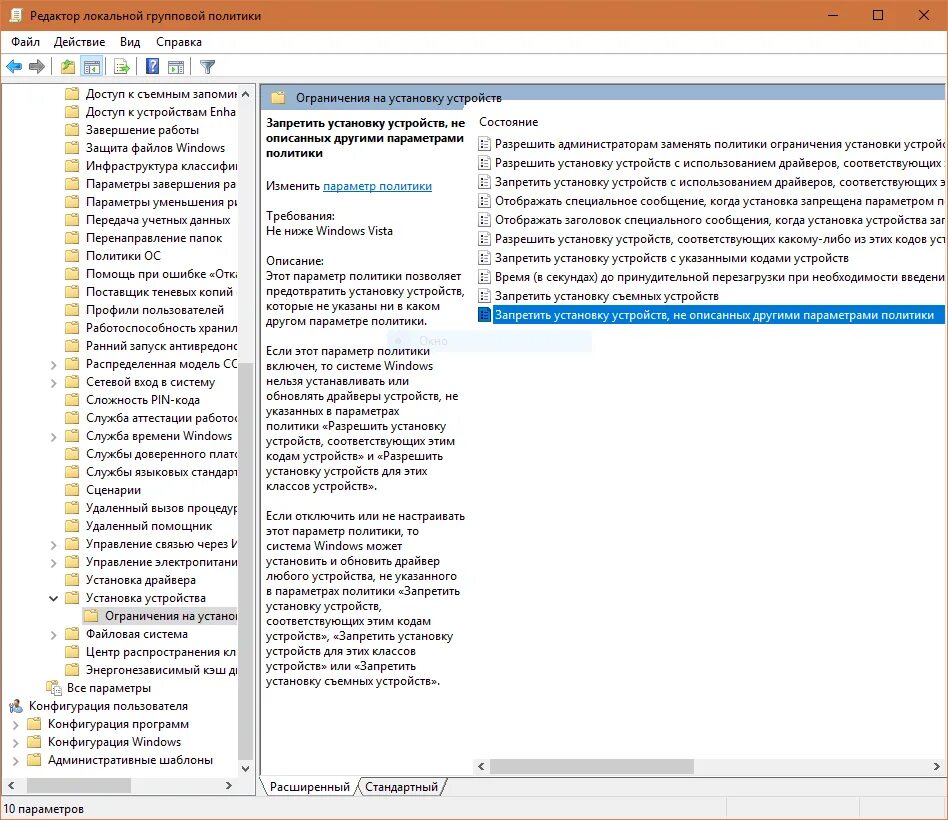This screenshot has height=820, width=948.
Task: Click the app icon in the title bar
Action: pos(16,16)
